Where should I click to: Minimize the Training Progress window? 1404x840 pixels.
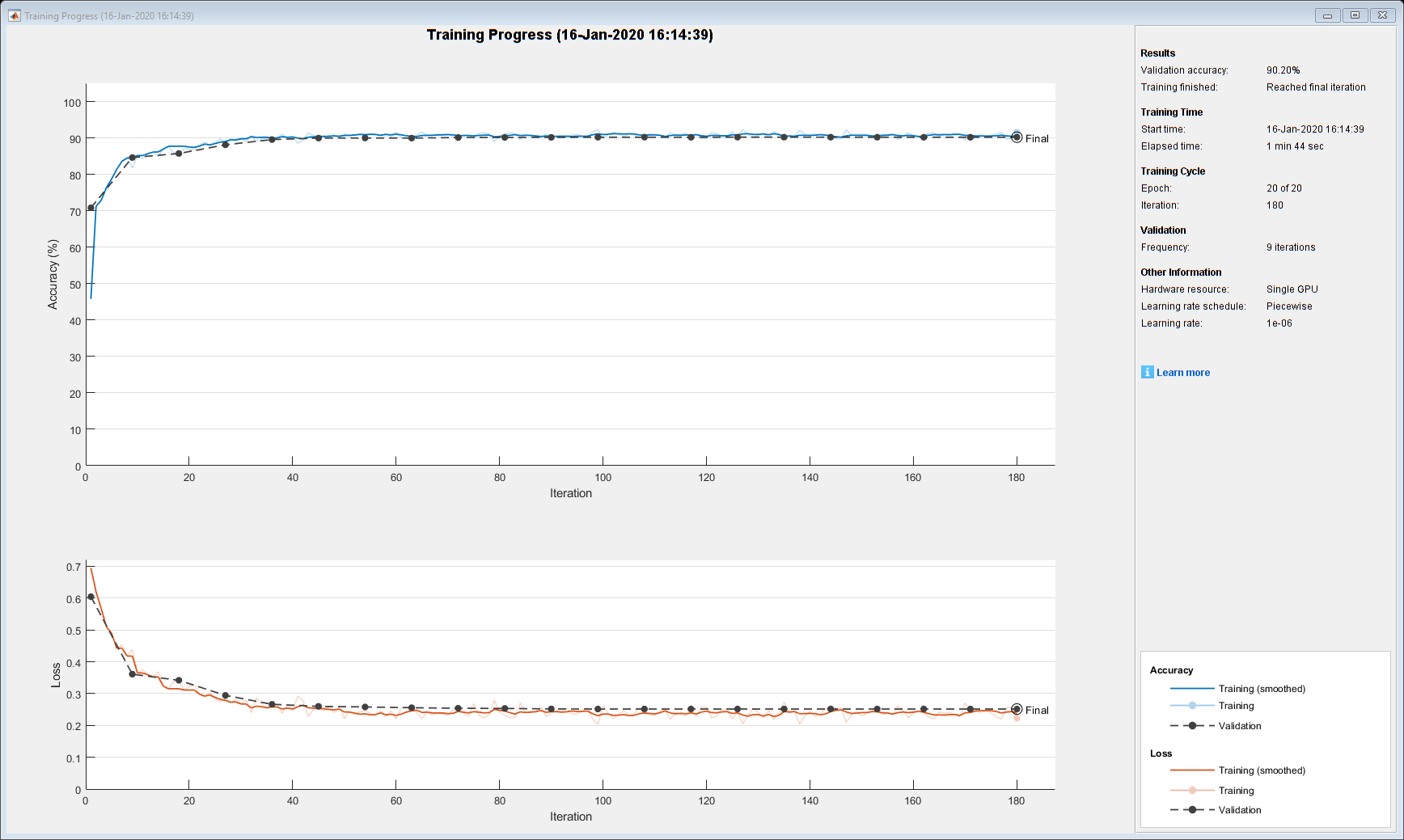click(x=1327, y=15)
